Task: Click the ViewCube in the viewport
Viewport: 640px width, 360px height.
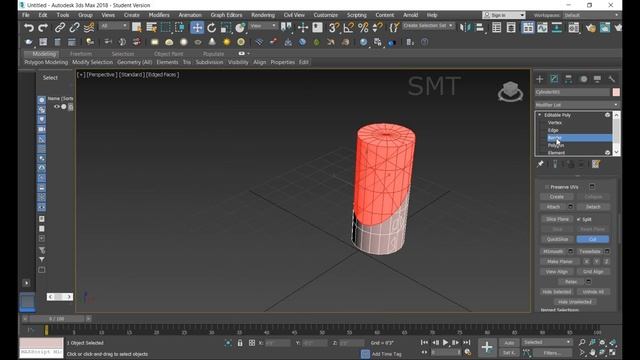Action: pos(510,91)
